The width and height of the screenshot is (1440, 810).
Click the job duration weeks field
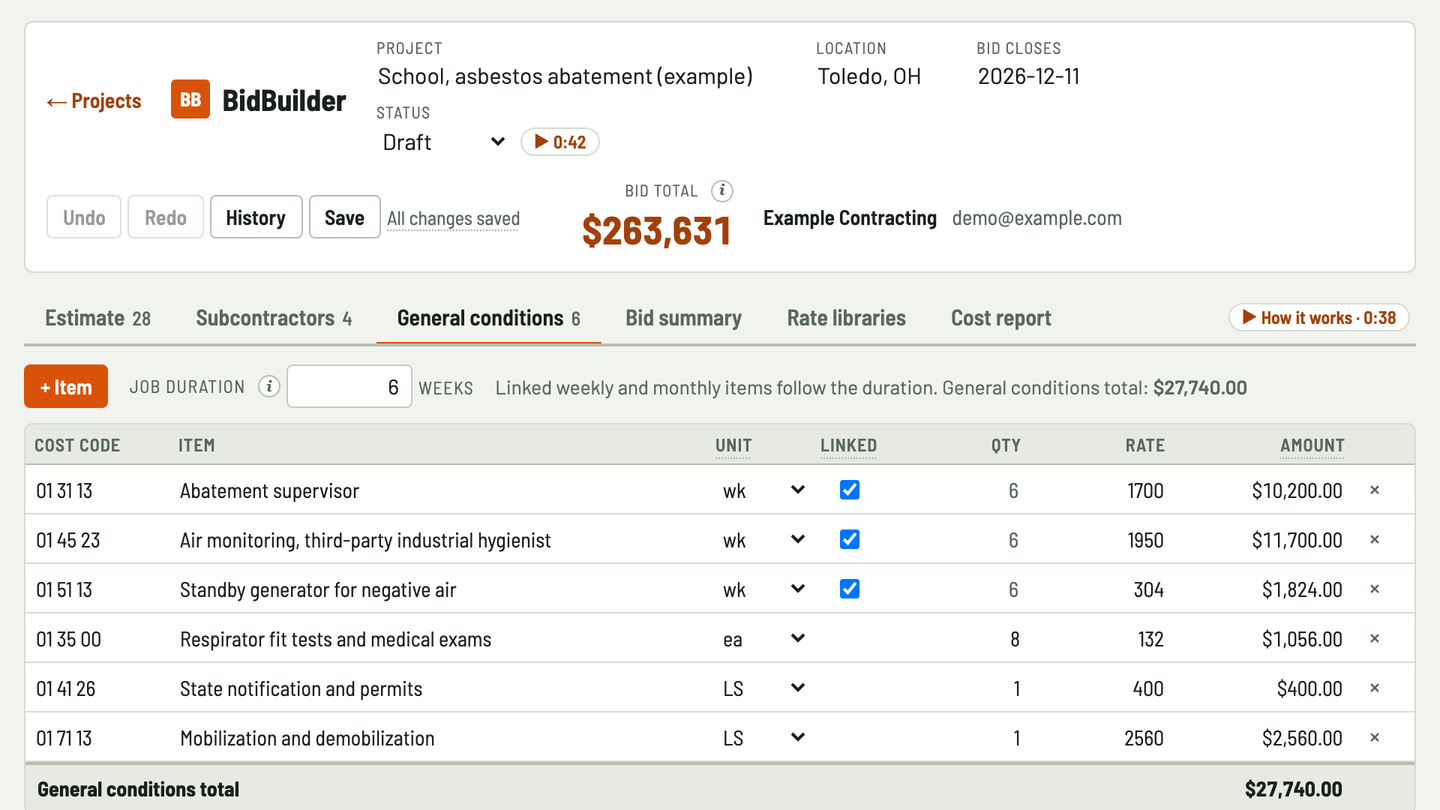(349, 387)
